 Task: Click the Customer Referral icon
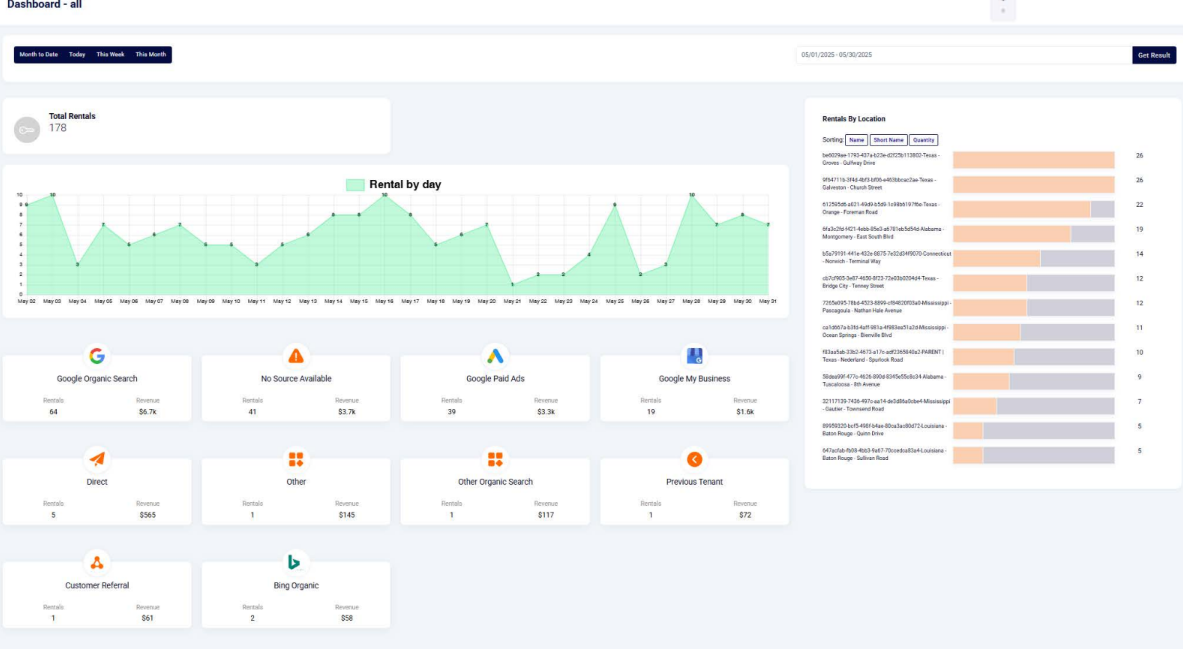[x=96, y=562]
